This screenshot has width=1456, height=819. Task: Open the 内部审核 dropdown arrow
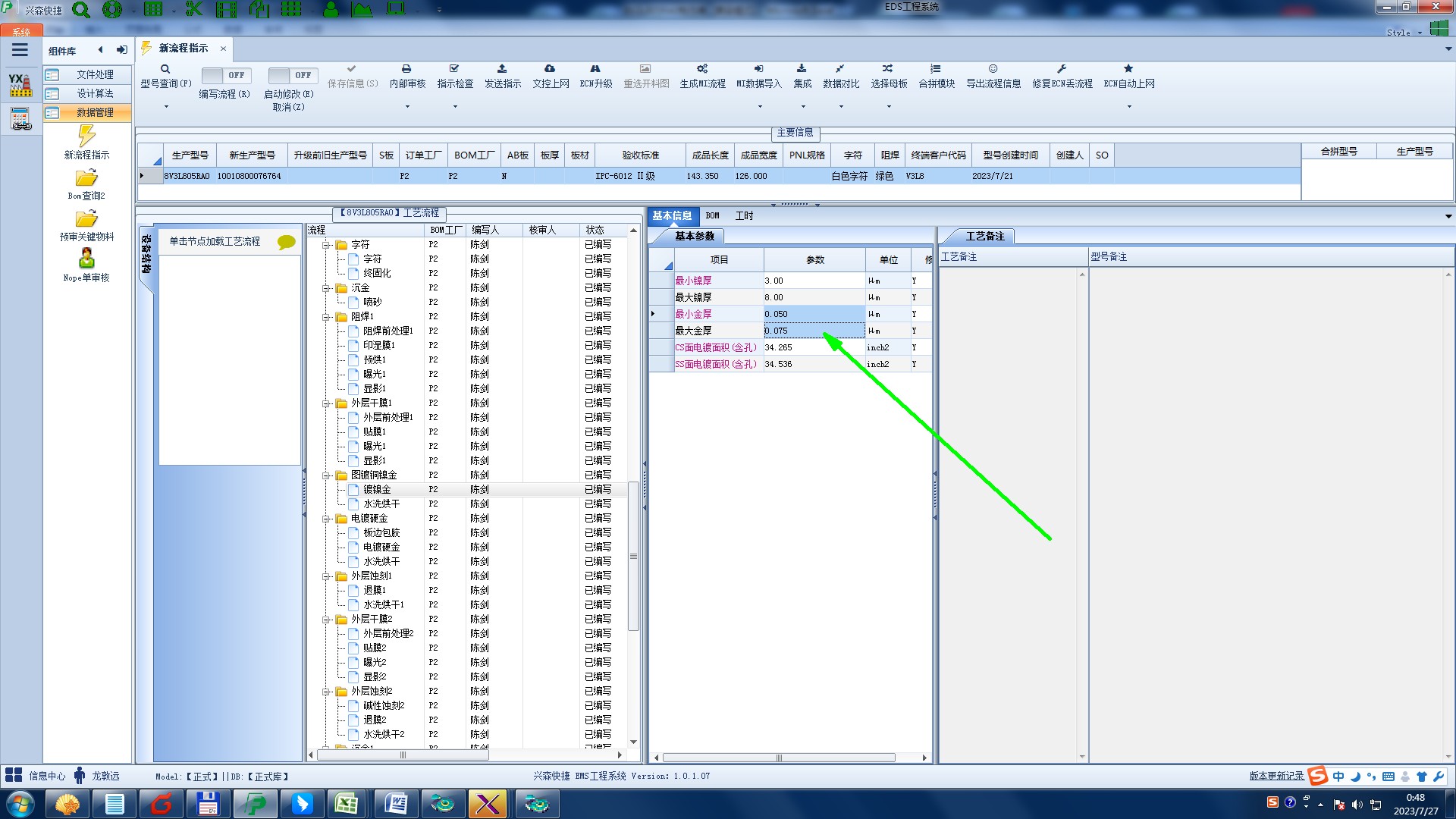pos(407,107)
